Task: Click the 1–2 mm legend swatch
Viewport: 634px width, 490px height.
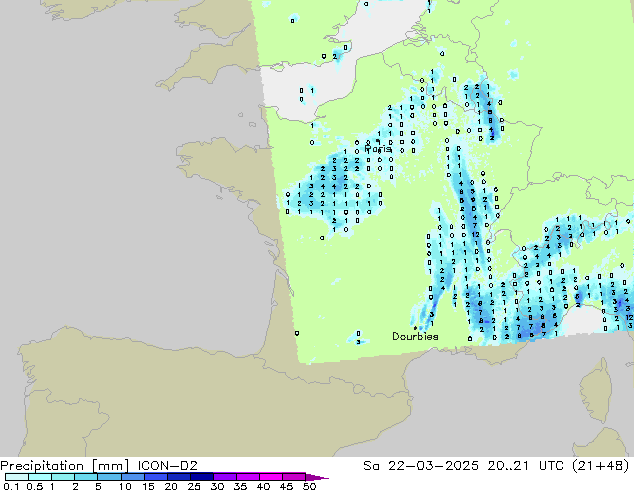Action: [x=63, y=477]
